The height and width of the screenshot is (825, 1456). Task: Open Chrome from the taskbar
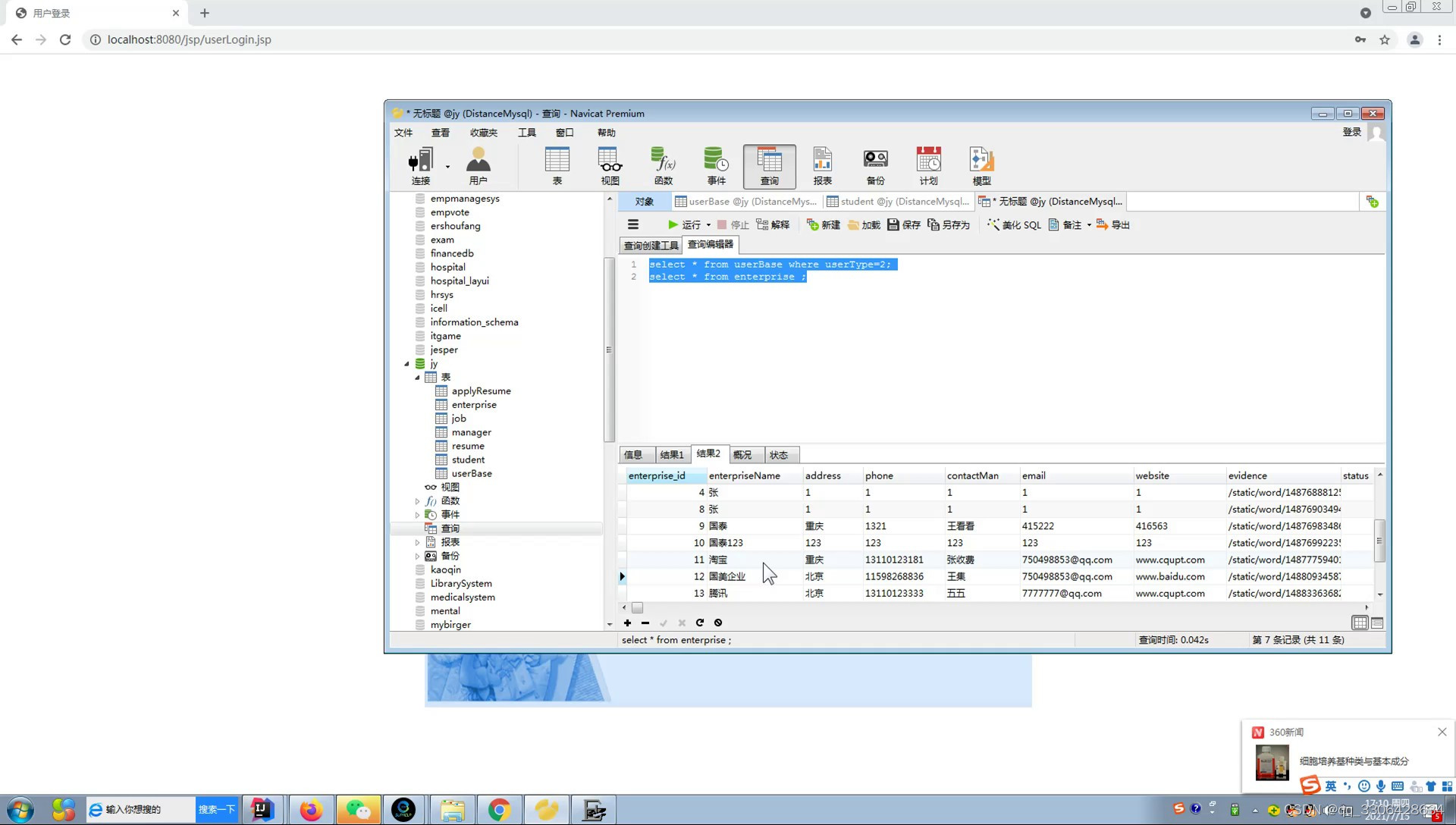click(498, 810)
